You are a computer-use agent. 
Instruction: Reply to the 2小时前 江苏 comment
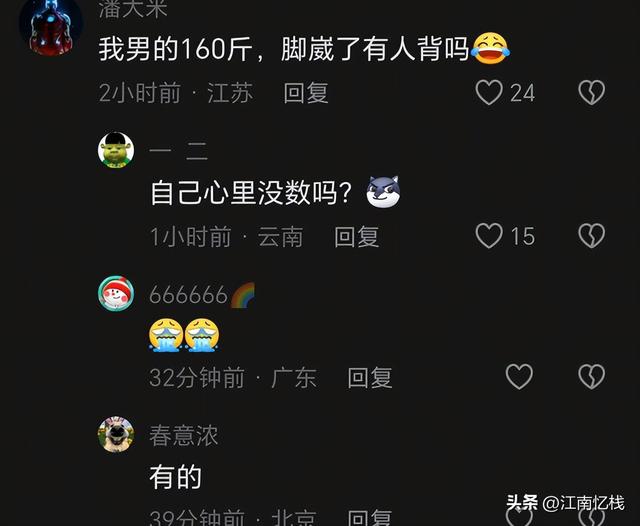[x=306, y=93]
